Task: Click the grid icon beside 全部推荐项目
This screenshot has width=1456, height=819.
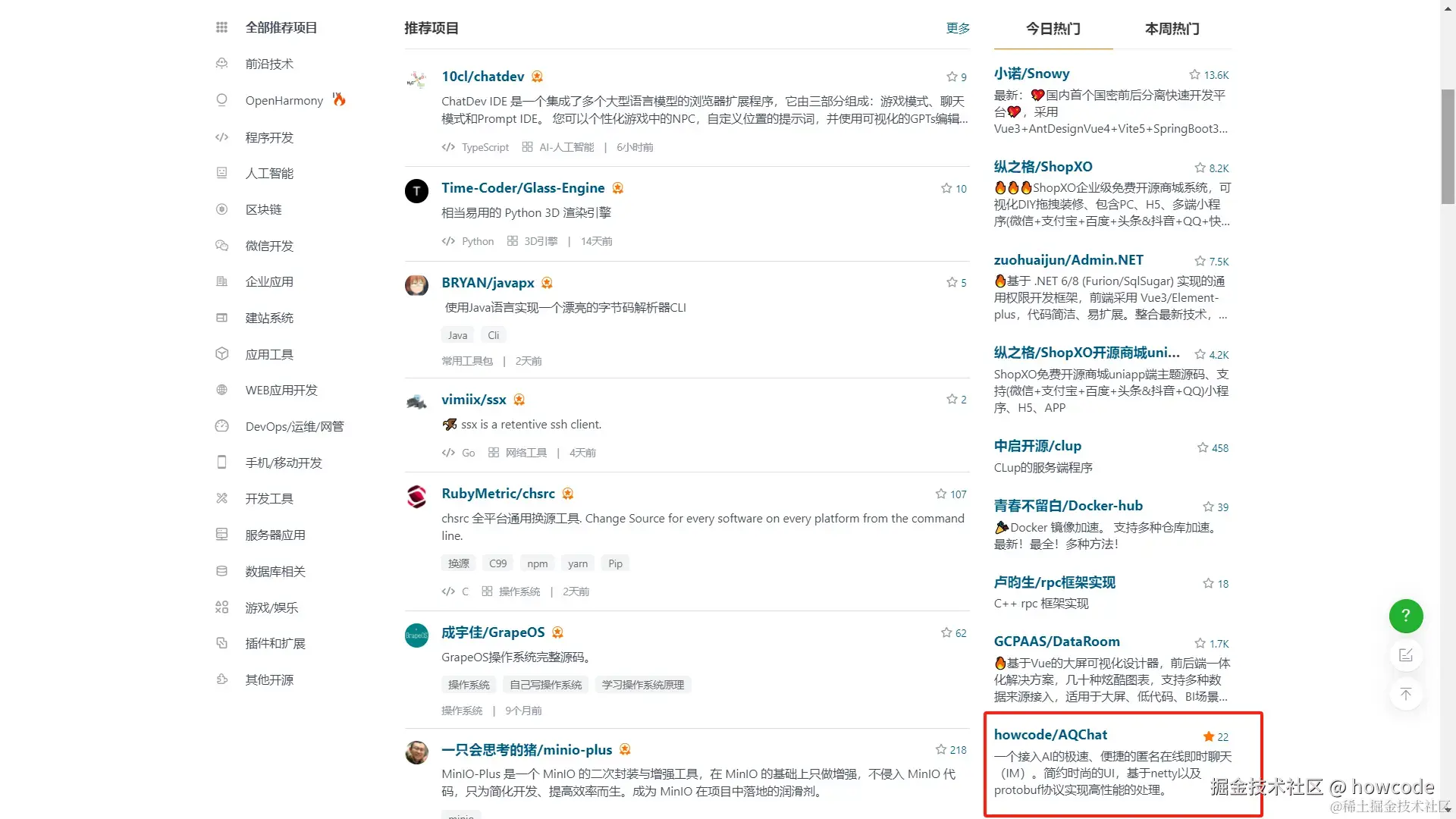Action: [221, 27]
